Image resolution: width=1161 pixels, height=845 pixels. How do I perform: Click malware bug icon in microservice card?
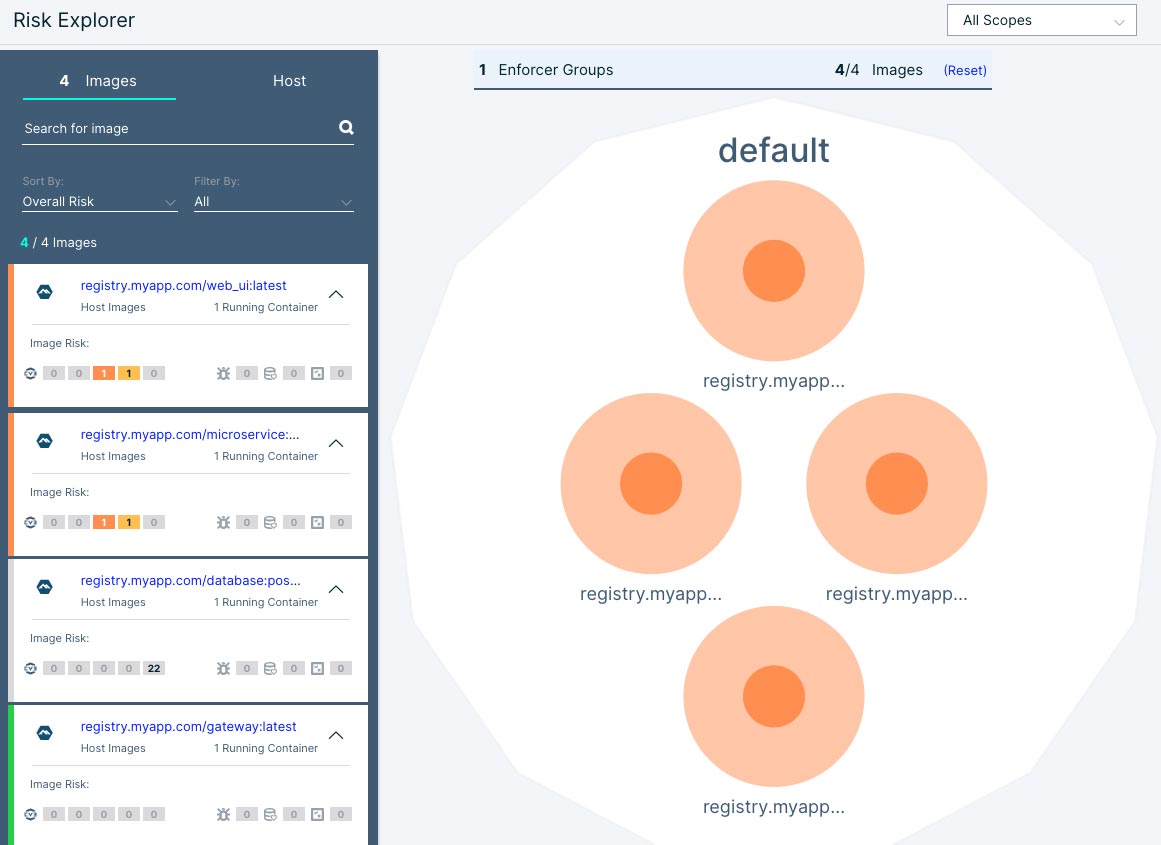click(223, 522)
